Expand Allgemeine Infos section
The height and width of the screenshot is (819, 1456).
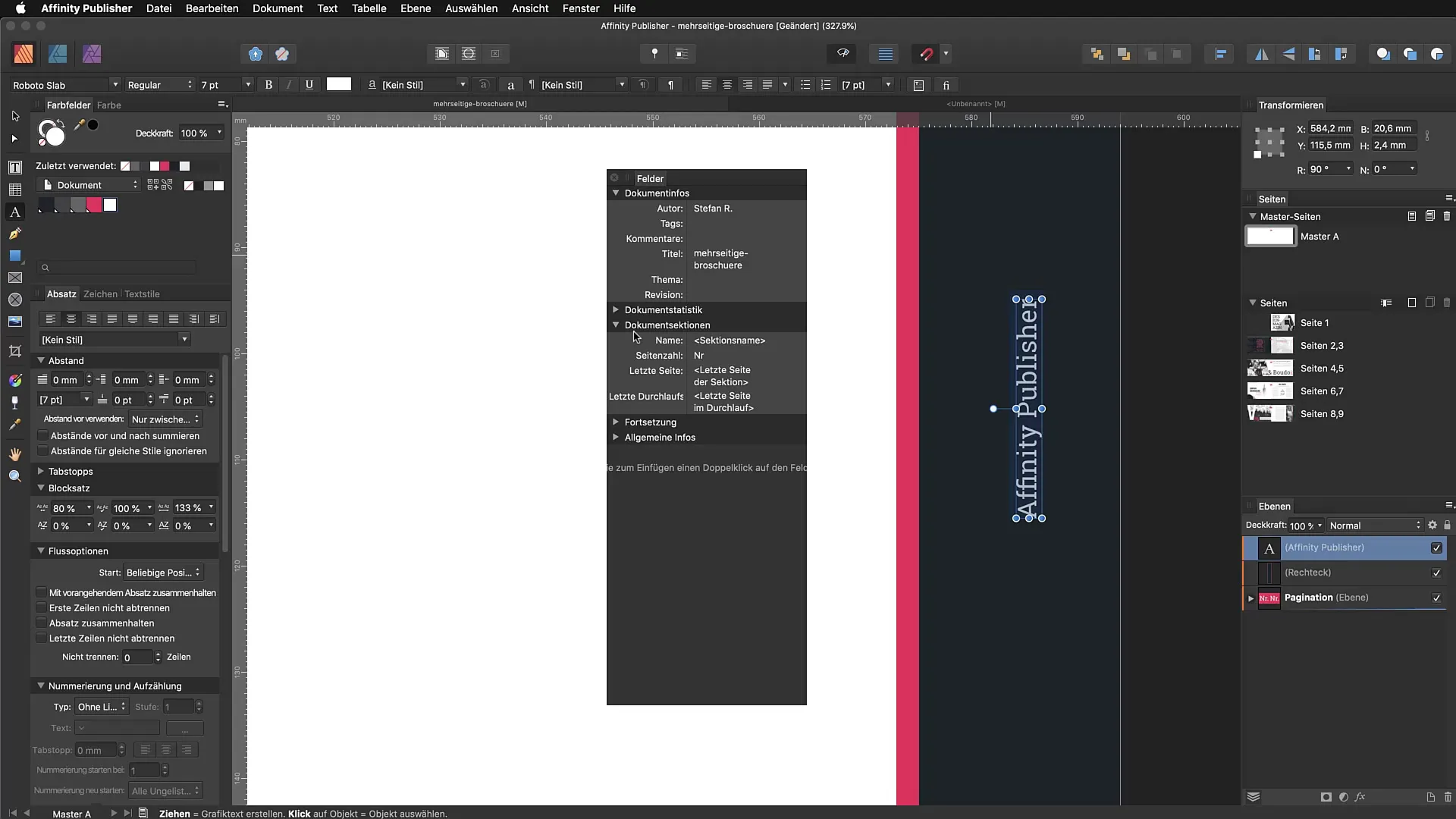pyautogui.click(x=616, y=437)
